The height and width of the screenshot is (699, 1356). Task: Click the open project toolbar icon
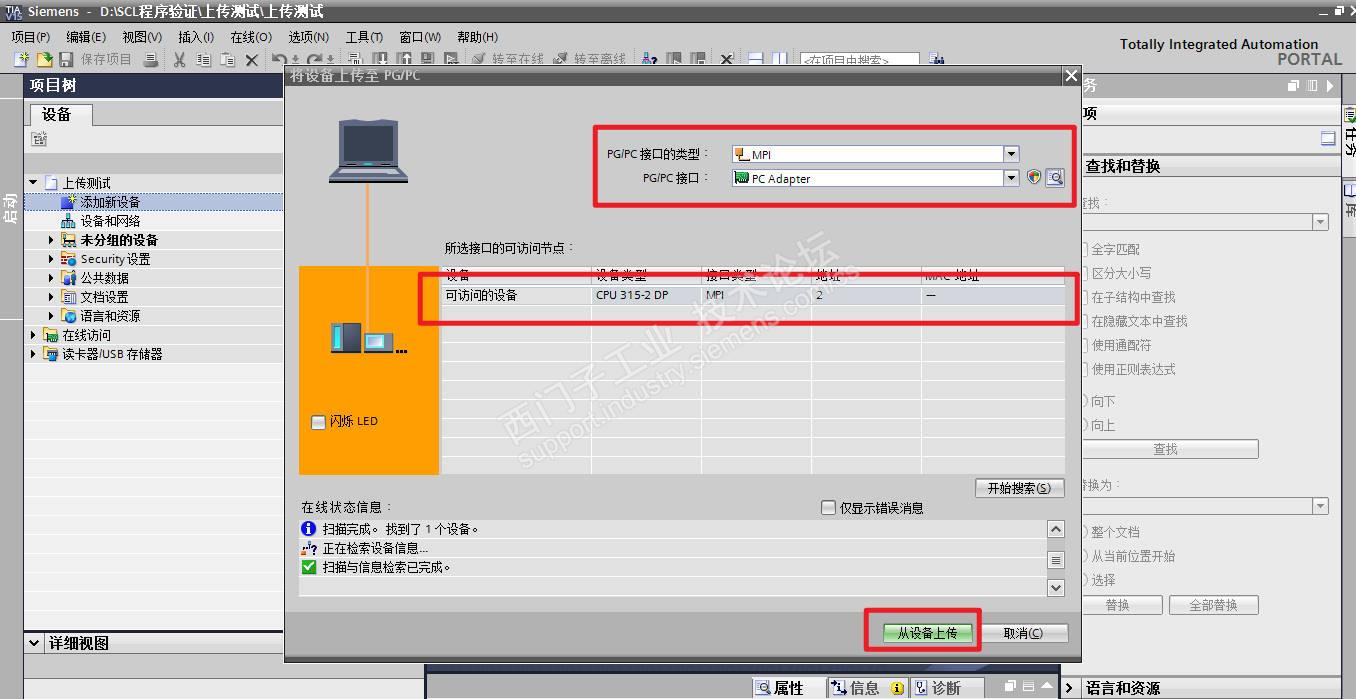(x=44, y=60)
